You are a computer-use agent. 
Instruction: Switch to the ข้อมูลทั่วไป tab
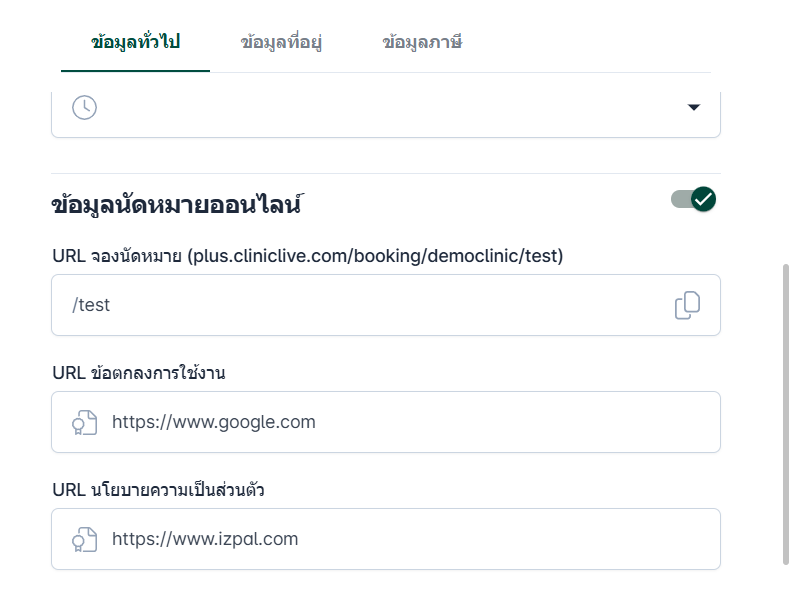pyautogui.click(x=135, y=42)
